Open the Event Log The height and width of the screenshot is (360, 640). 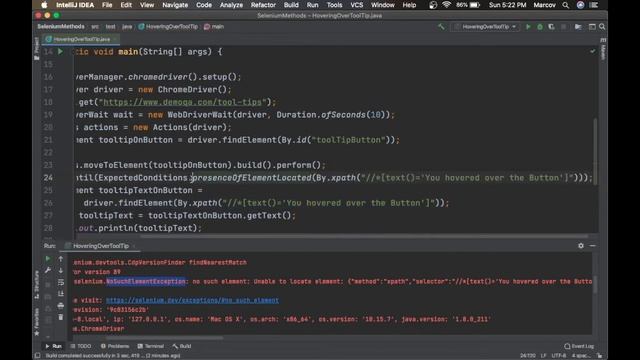(x=579, y=346)
